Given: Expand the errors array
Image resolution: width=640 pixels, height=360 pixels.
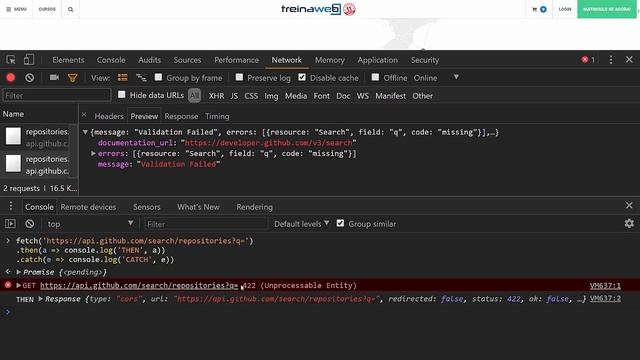Looking at the screenshot, I should pos(93,153).
